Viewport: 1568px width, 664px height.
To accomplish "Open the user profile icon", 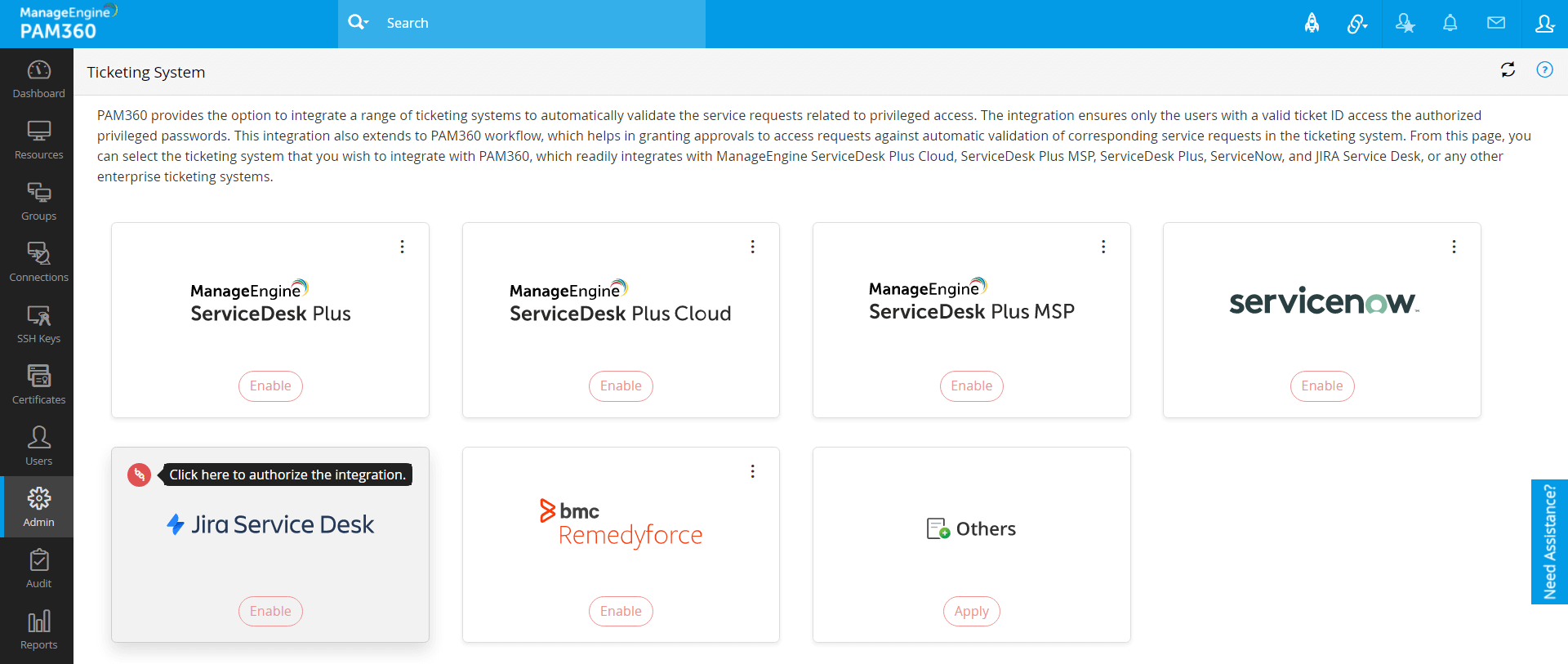I will click(1544, 23).
